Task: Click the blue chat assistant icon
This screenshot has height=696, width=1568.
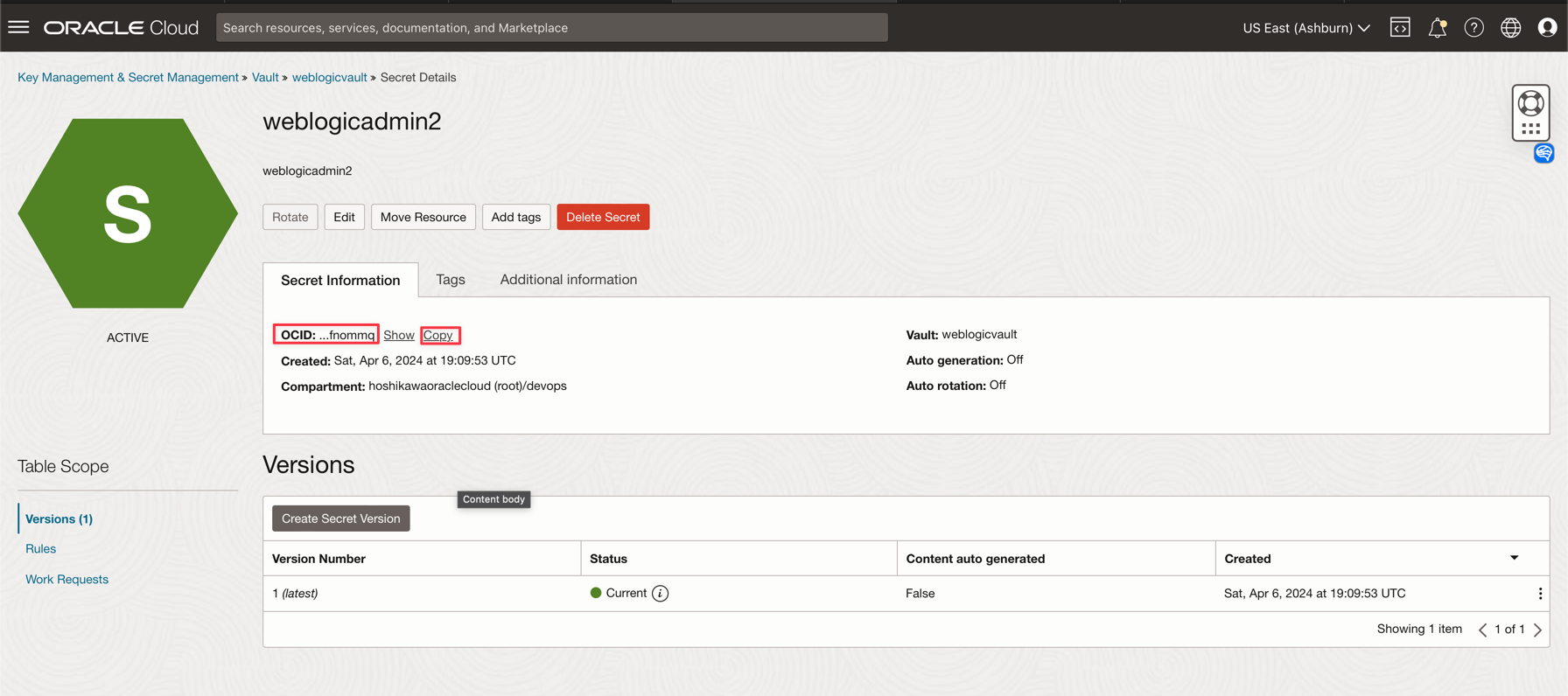Action: [1543, 153]
